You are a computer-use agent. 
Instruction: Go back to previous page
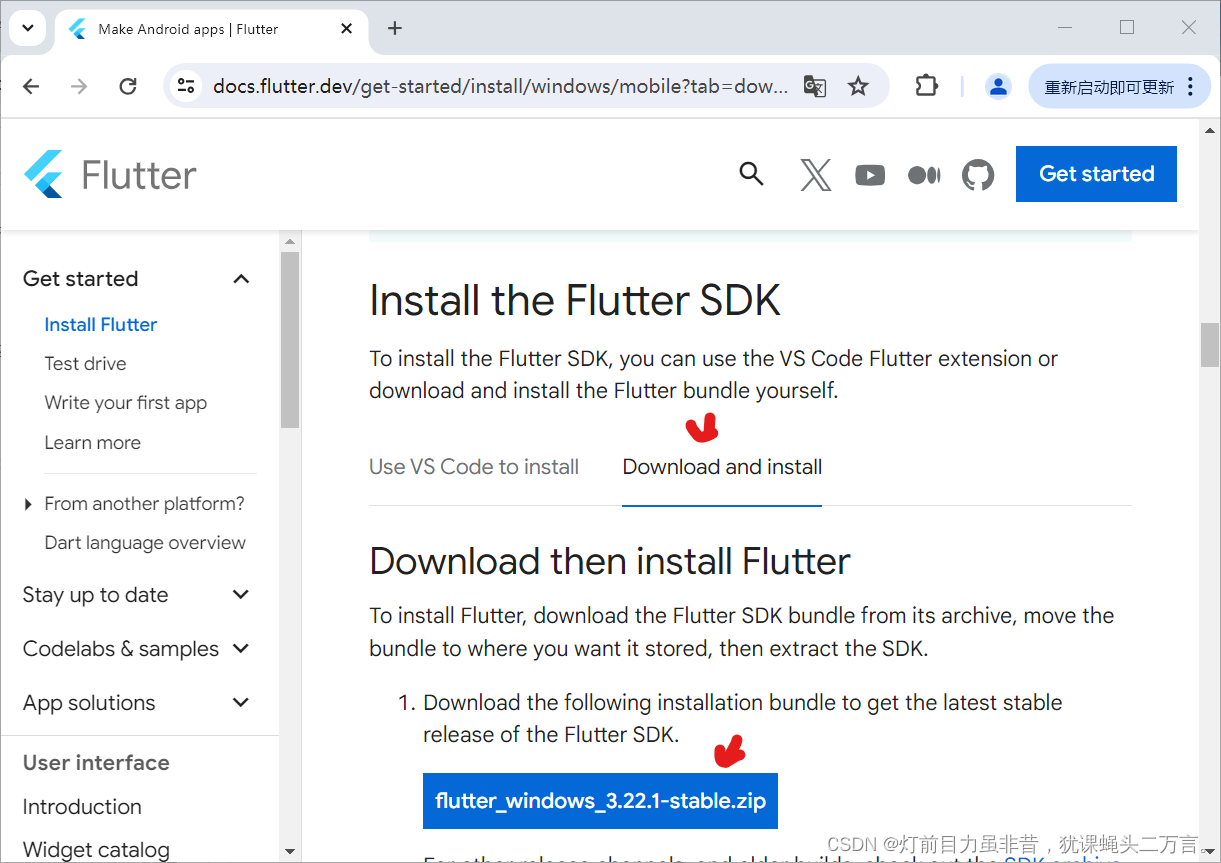click(x=31, y=87)
